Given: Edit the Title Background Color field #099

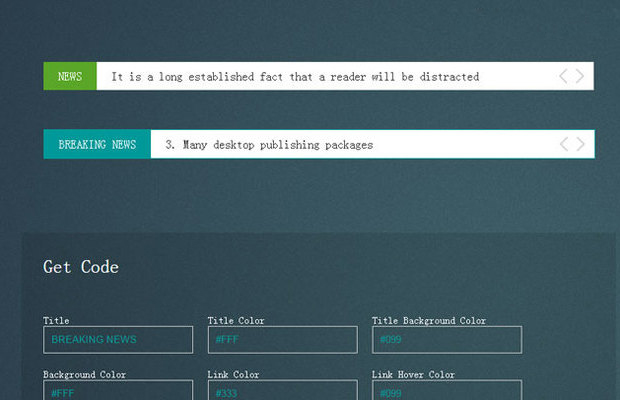Looking at the screenshot, I should pos(447,340).
